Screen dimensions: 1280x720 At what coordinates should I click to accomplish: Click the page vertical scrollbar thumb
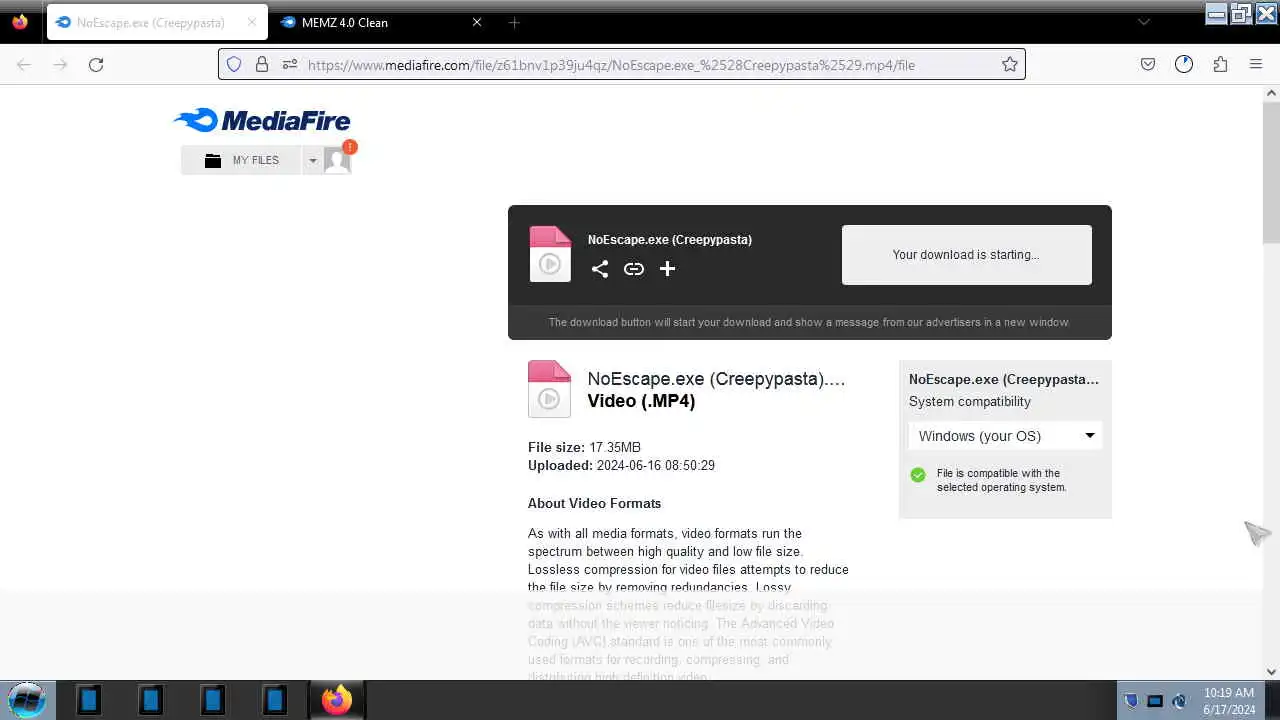1271,171
